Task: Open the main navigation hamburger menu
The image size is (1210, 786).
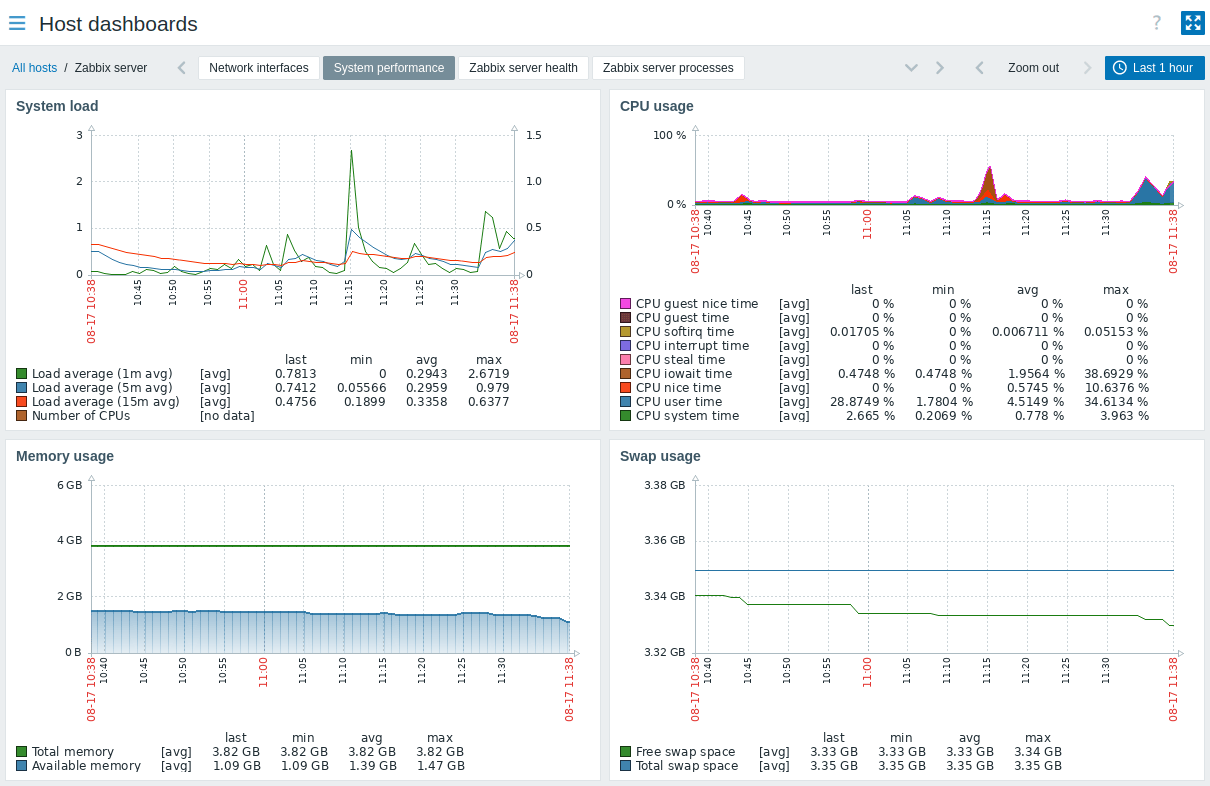Action: point(17,23)
